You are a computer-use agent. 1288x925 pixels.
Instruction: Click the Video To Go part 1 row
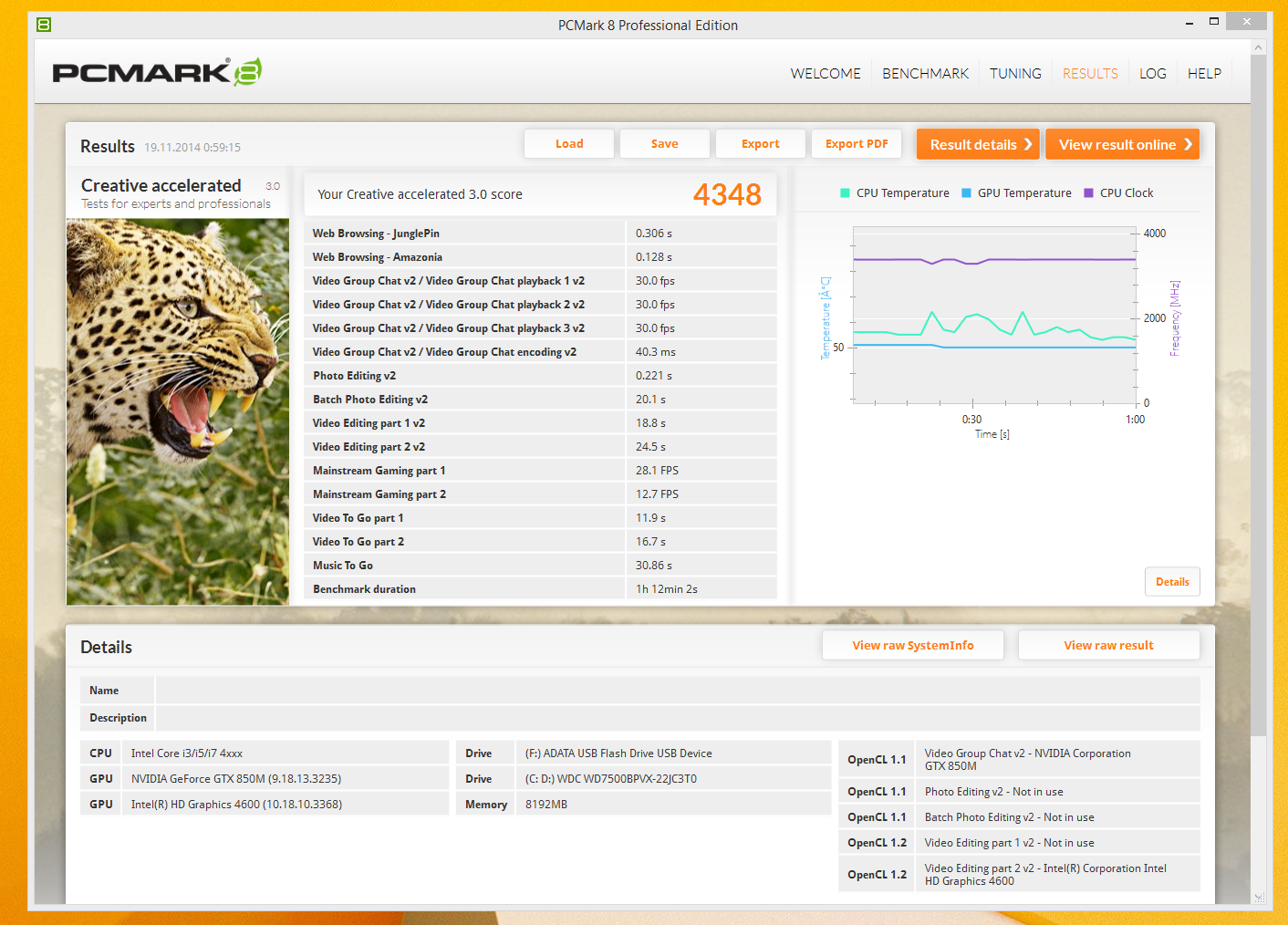540,518
